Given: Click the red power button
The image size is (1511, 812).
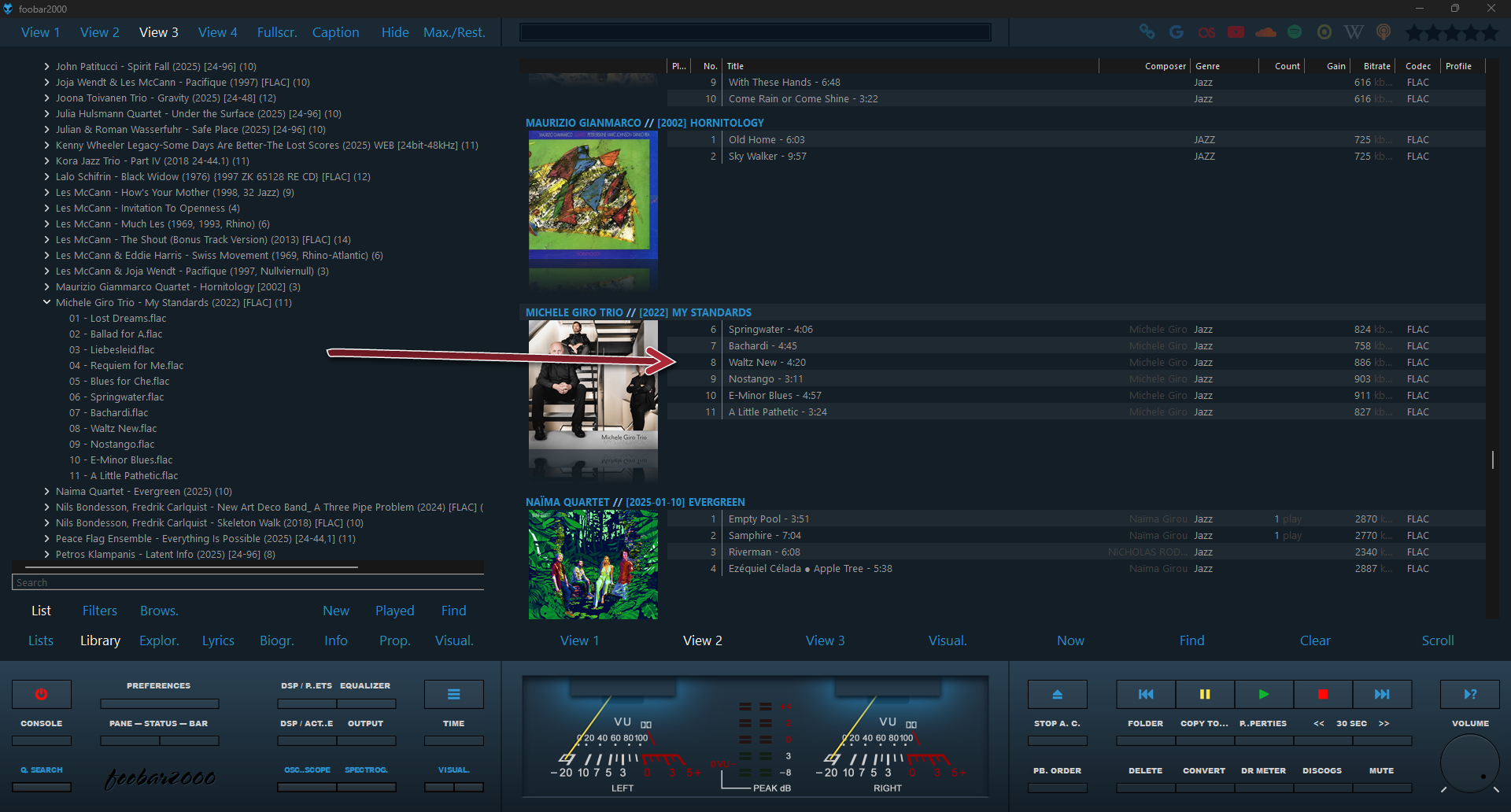Looking at the screenshot, I should click(42, 694).
